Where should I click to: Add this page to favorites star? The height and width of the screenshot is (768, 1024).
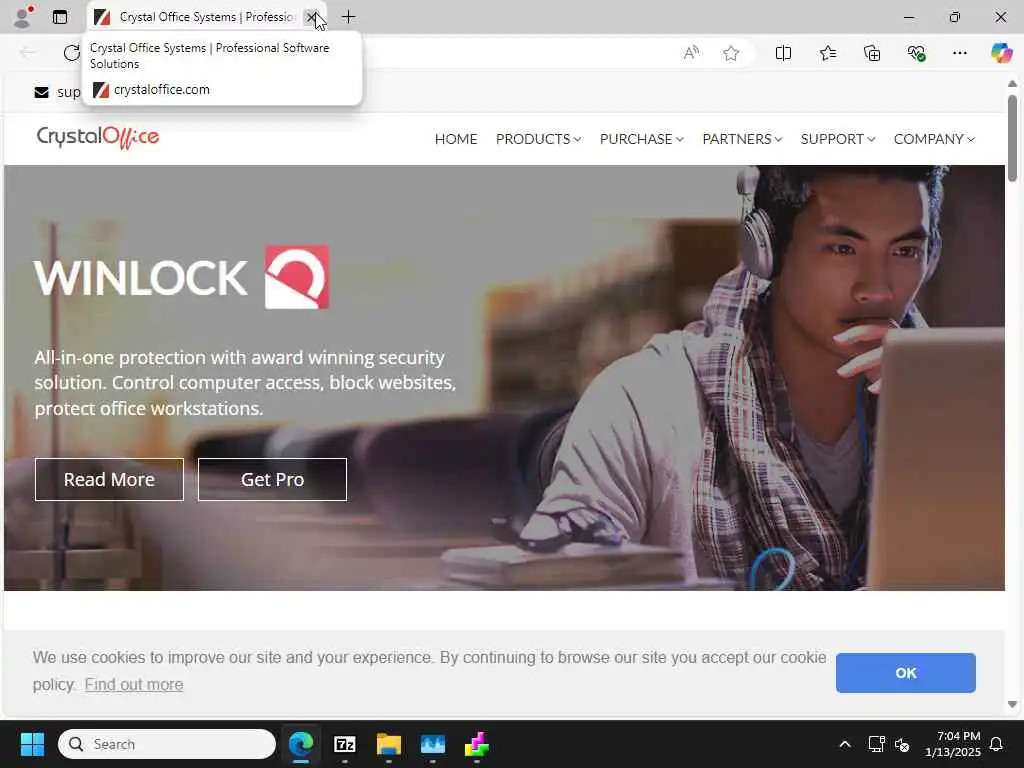coord(731,53)
